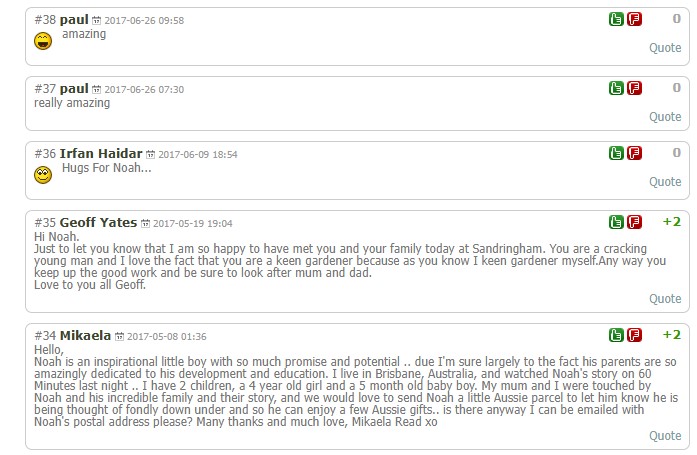Click the date icon next to 2017-06-09 18:54
Image resolution: width=697 pixels, height=455 pixels.
tap(151, 155)
